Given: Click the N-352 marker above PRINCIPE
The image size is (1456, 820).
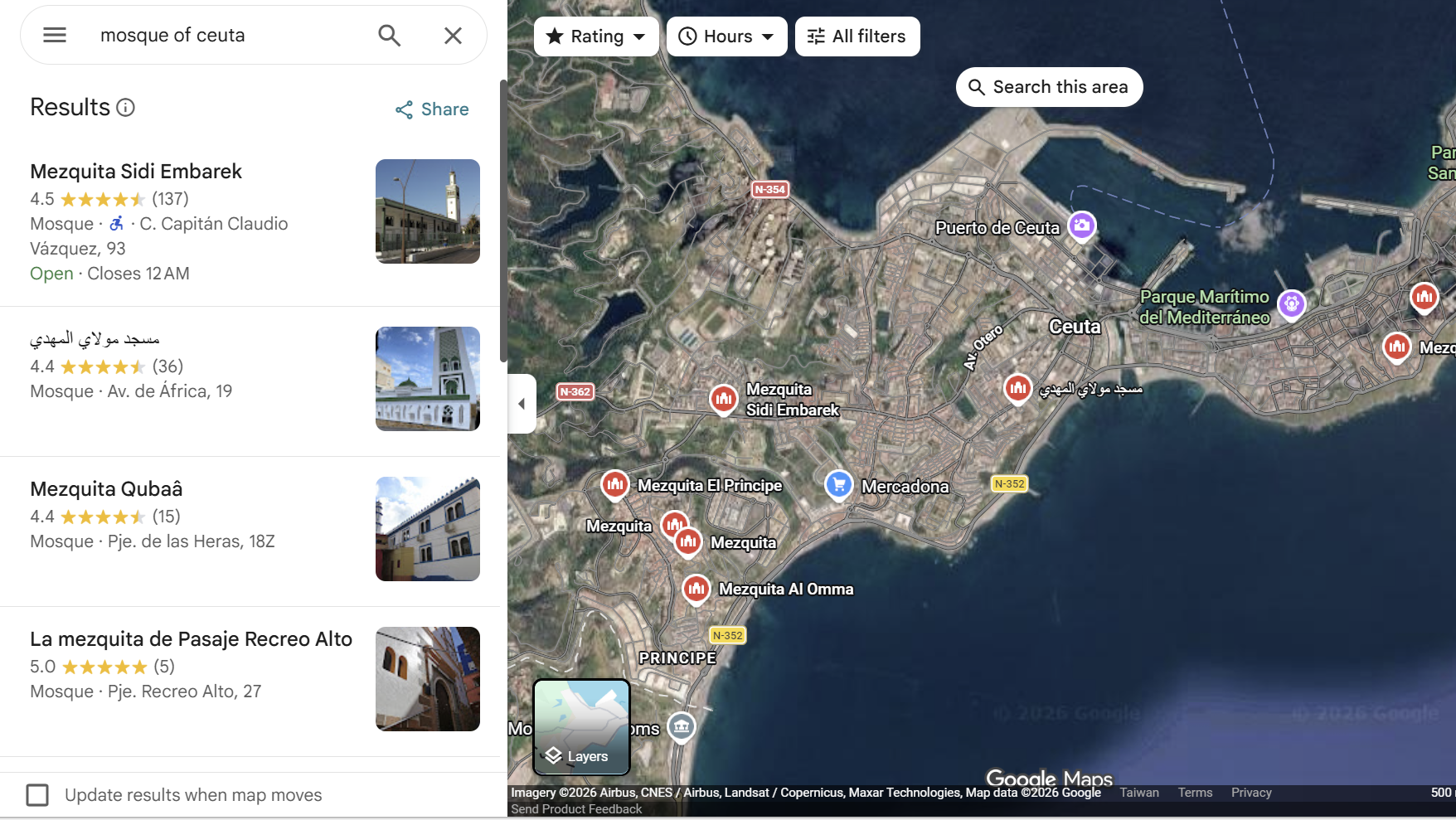Looking at the screenshot, I should [728, 635].
